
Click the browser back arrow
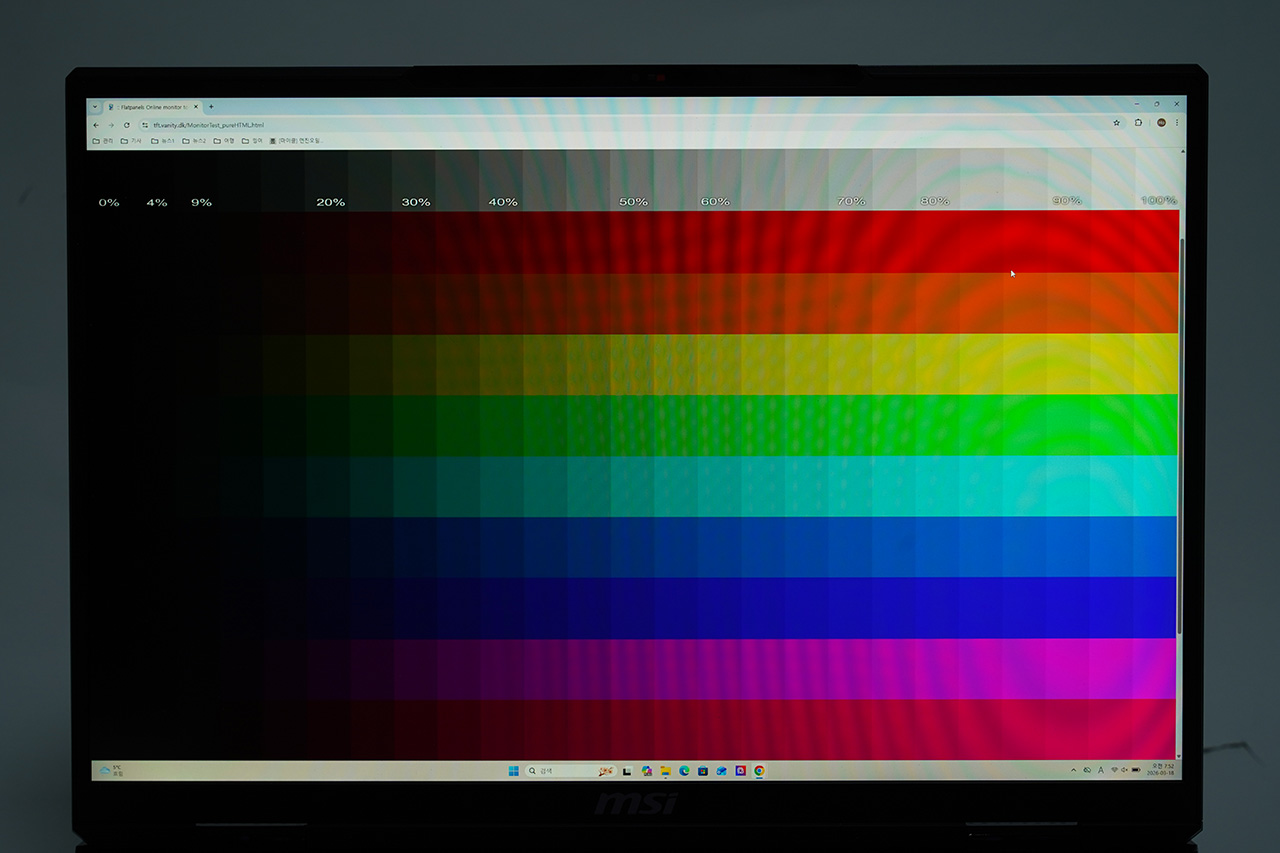96,125
